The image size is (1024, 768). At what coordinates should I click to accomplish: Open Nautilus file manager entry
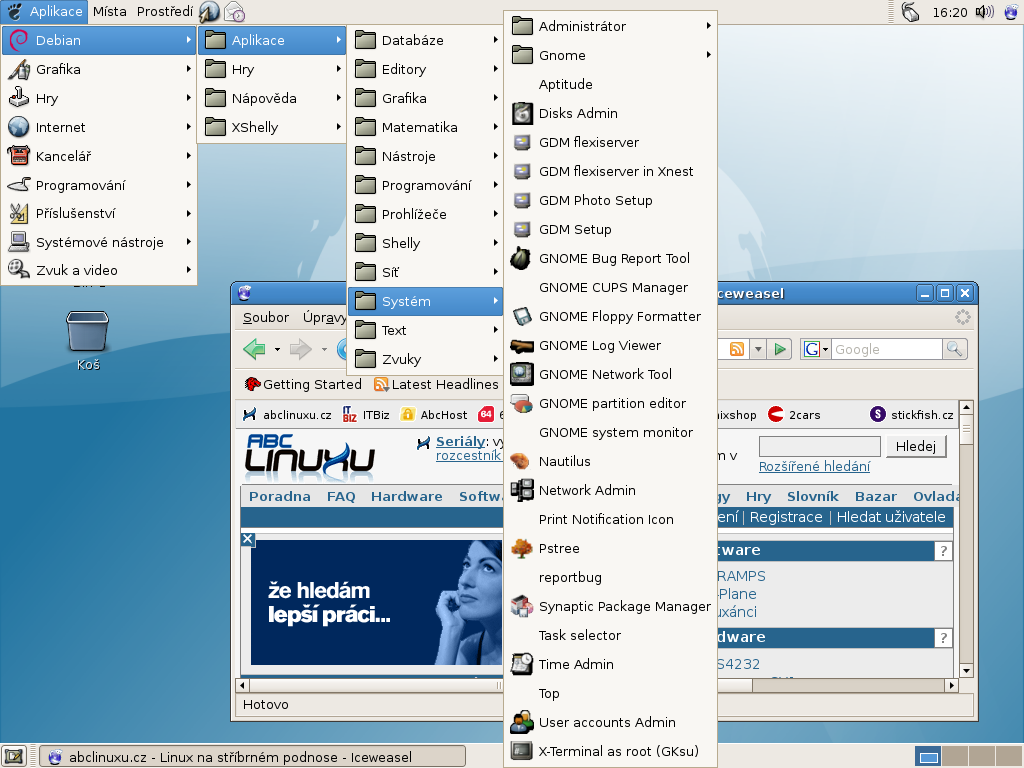pyautogui.click(x=610, y=462)
